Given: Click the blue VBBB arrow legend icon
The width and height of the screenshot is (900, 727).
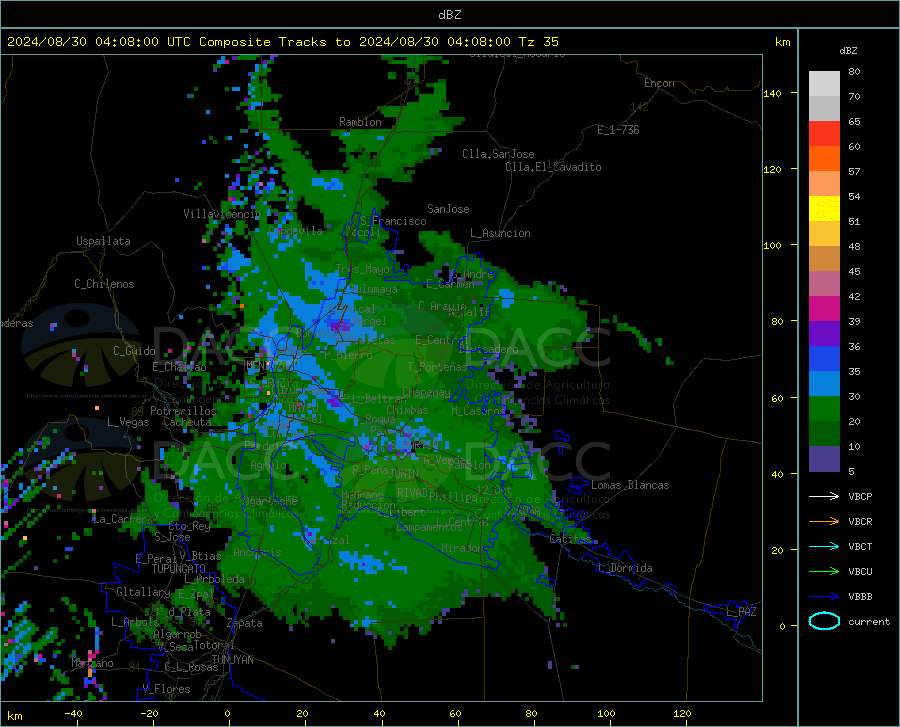Looking at the screenshot, I should coord(824,596).
